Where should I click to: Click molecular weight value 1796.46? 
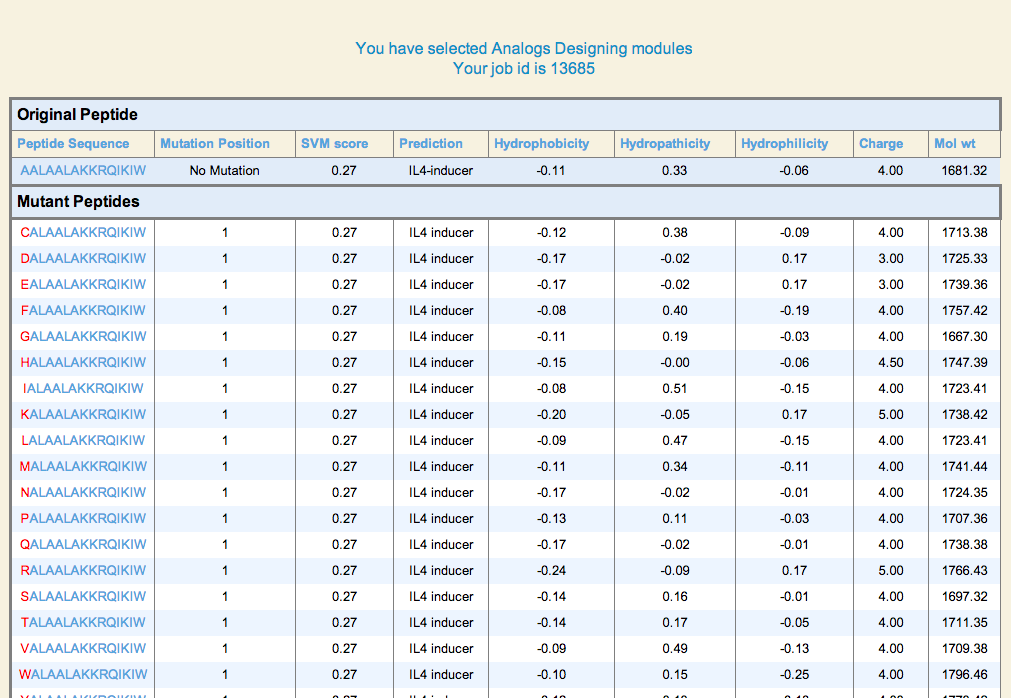964,675
